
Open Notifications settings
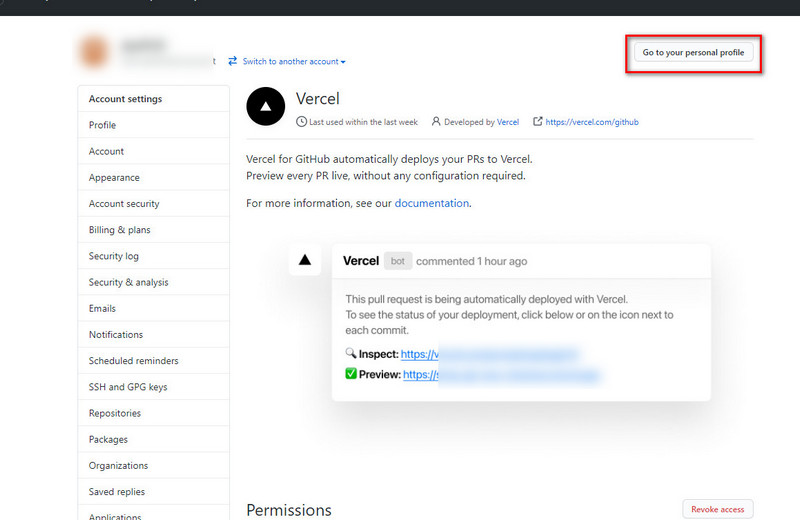coord(154,334)
